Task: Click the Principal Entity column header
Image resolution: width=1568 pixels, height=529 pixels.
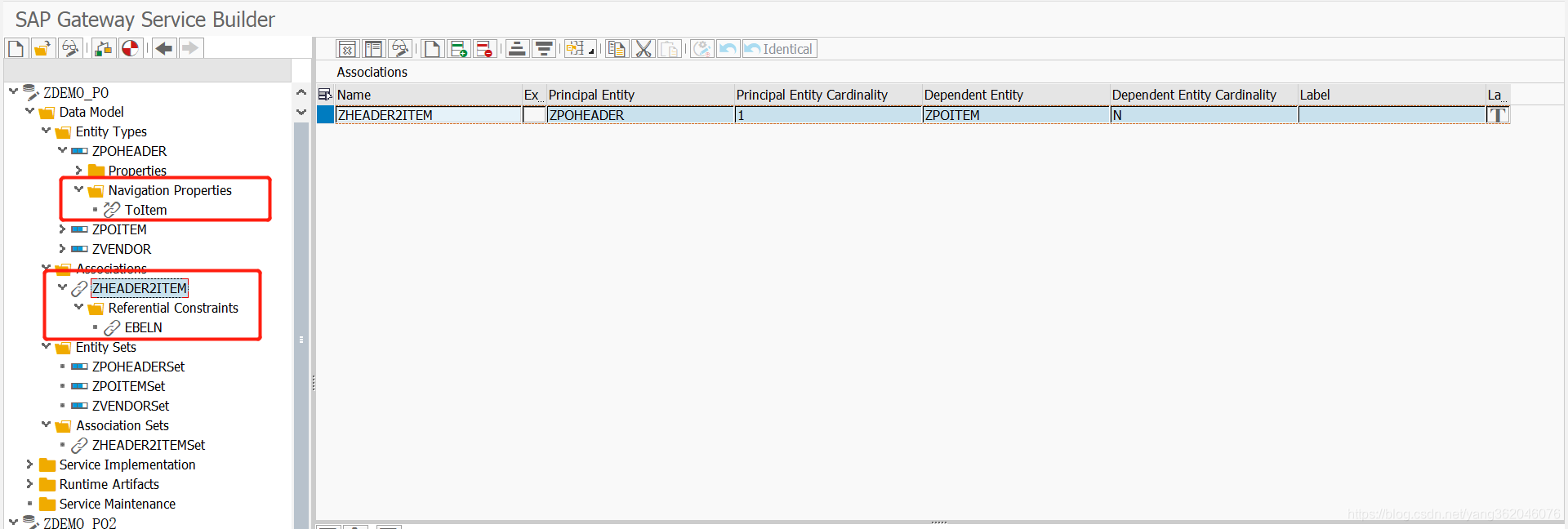Action: pyautogui.click(x=640, y=95)
